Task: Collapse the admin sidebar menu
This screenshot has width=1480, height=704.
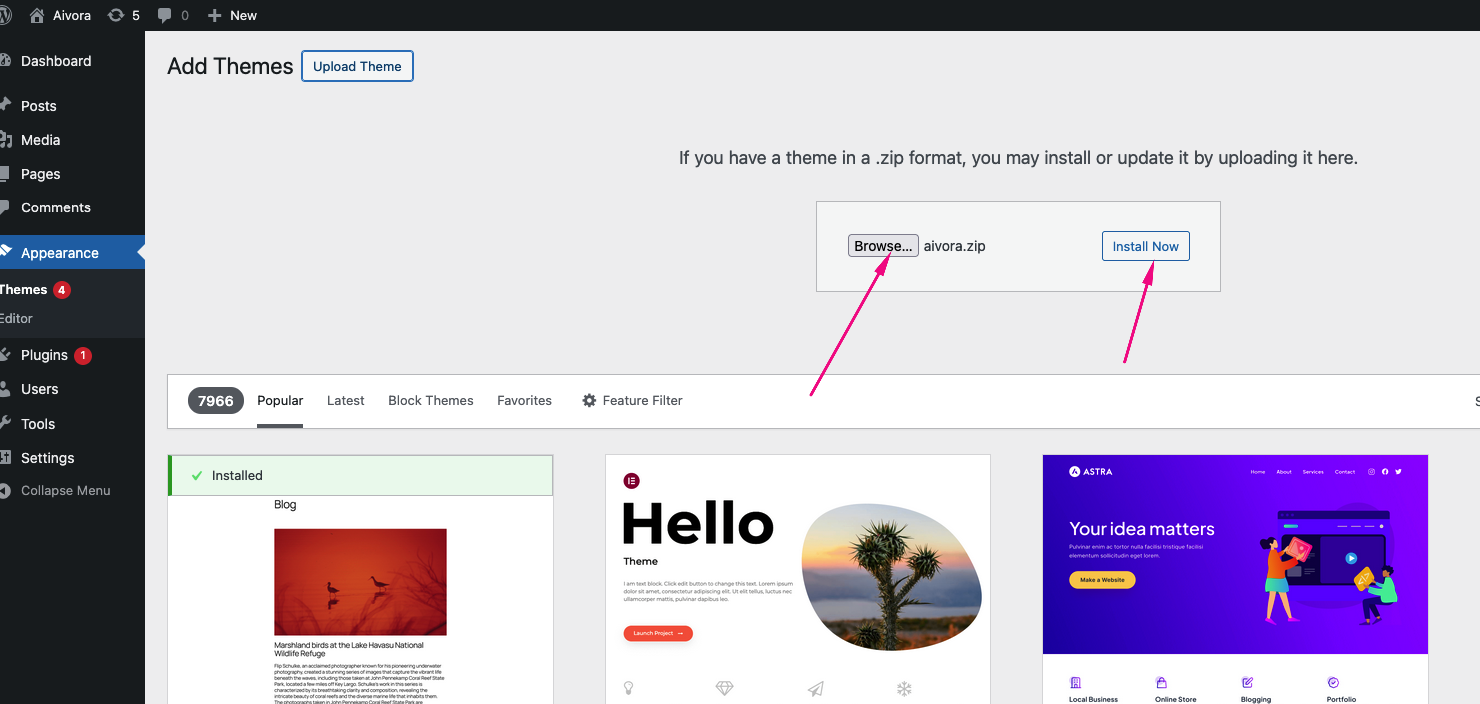Action: [65, 491]
